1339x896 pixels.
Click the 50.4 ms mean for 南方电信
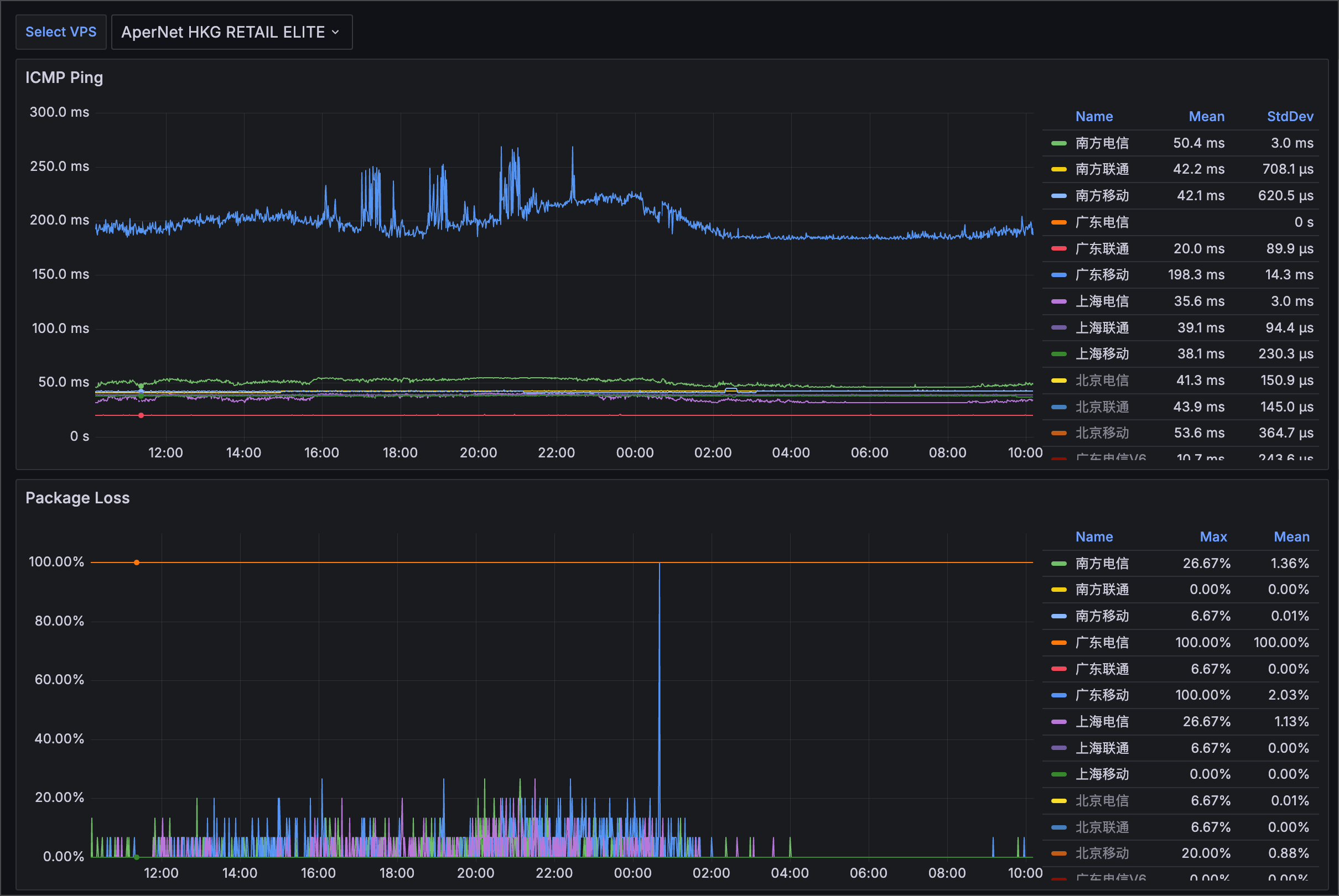1198,143
